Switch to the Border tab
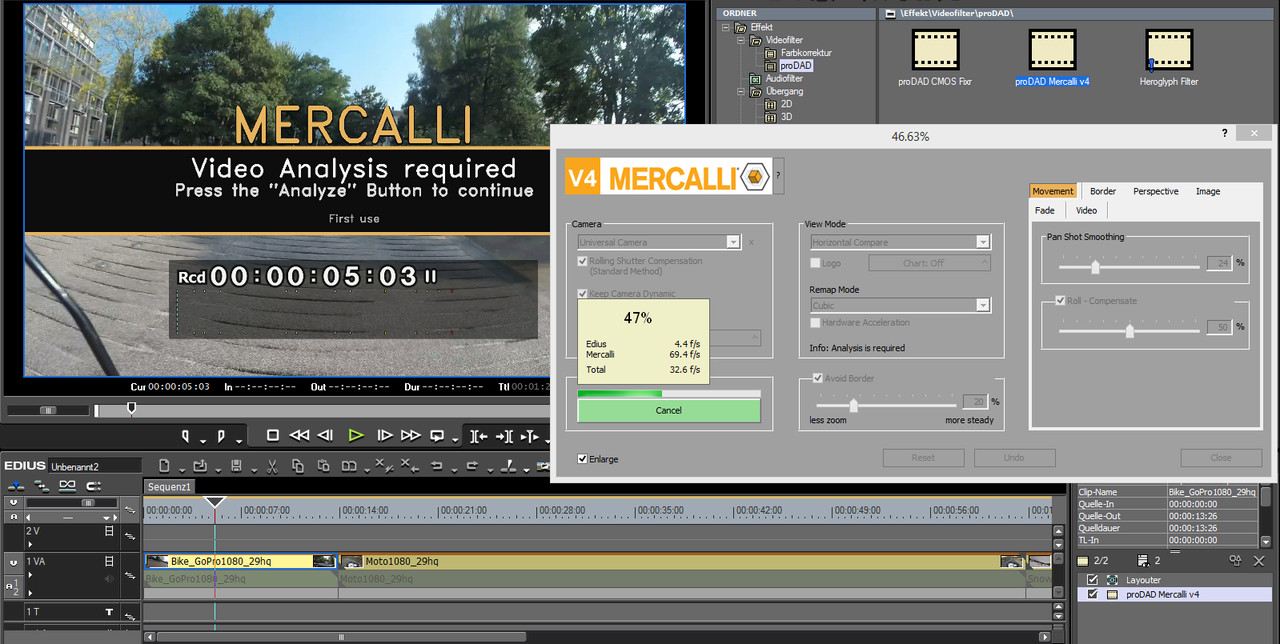1280x644 pixels. (x=1103, y=191)
